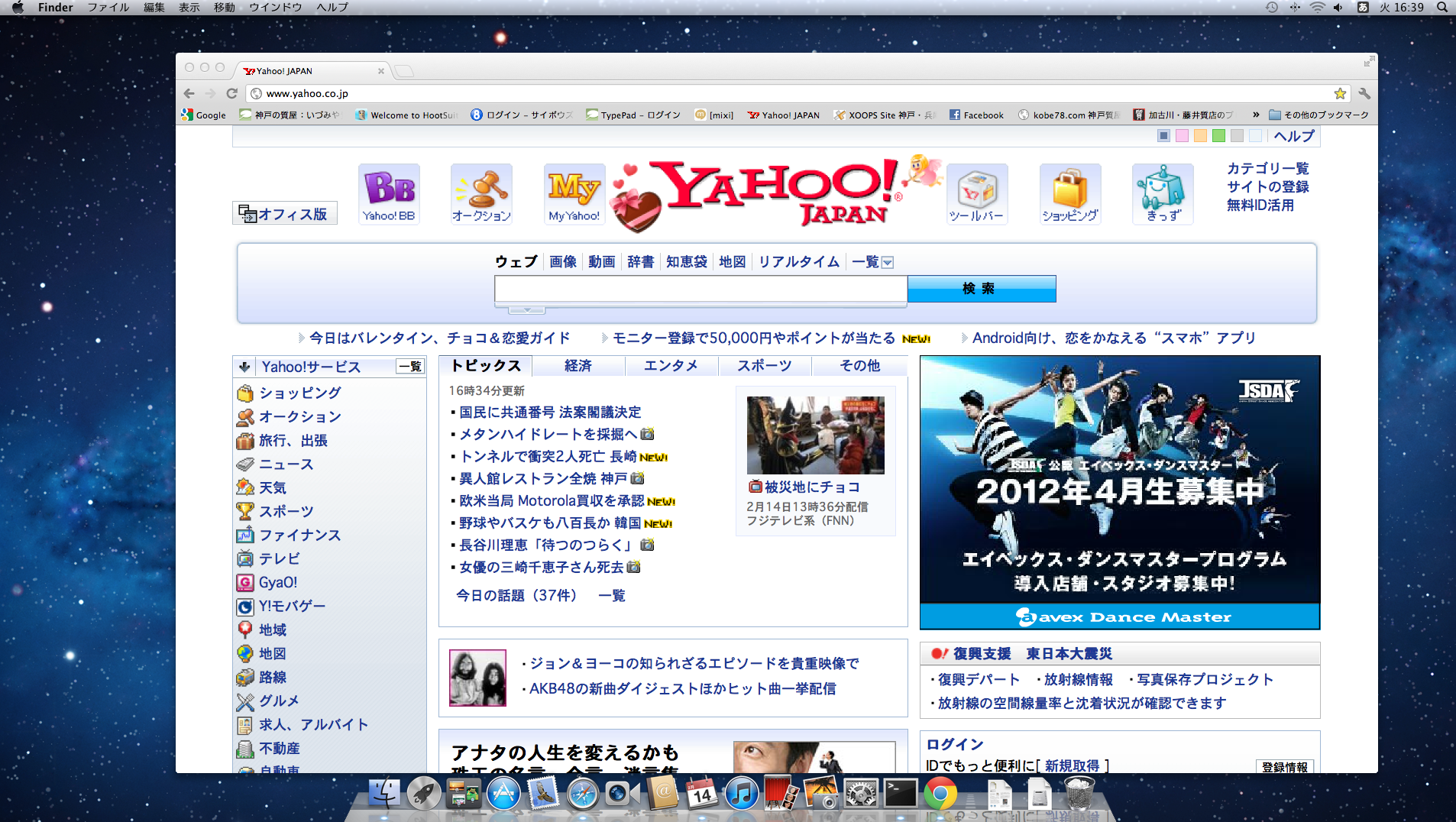This screenshot has width=1456, height=822.
Task: Go back with the browser arrow
Action: pos(189,93)
